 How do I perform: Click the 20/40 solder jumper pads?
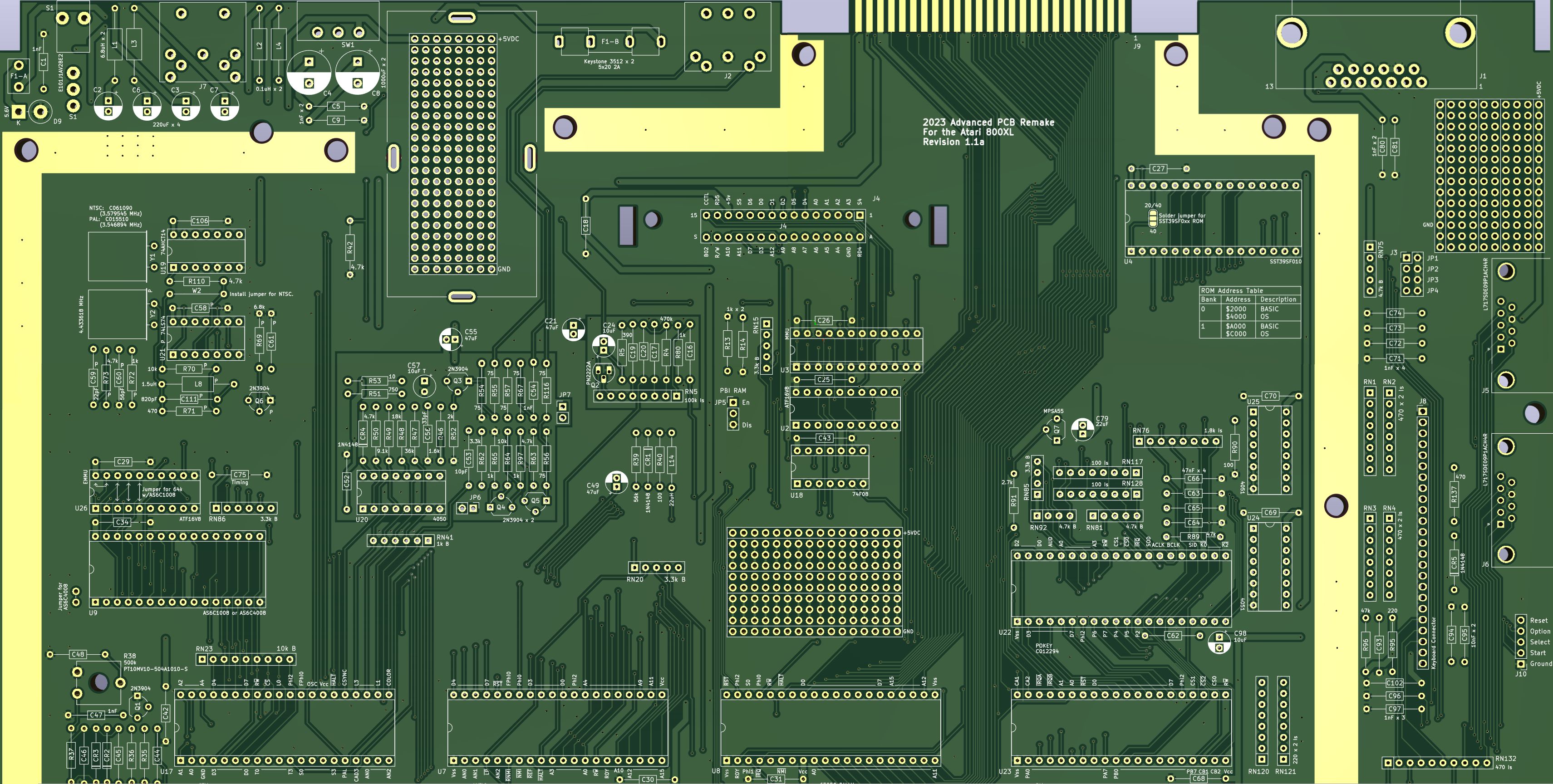coord(1153,218)
